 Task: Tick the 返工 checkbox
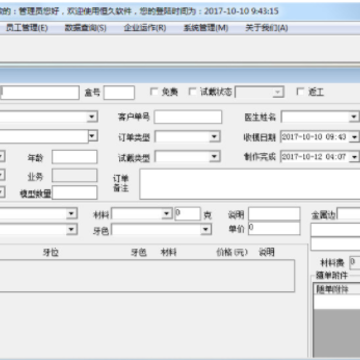[300, 92]
